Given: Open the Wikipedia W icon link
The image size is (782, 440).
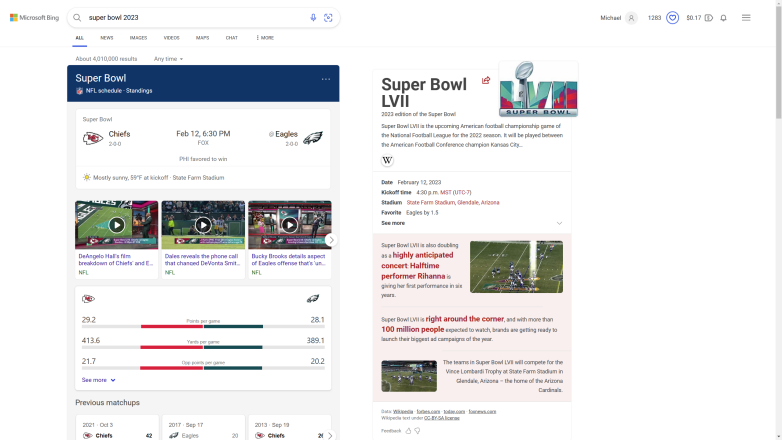Looking at the screenshot, I should pos(388,160).
